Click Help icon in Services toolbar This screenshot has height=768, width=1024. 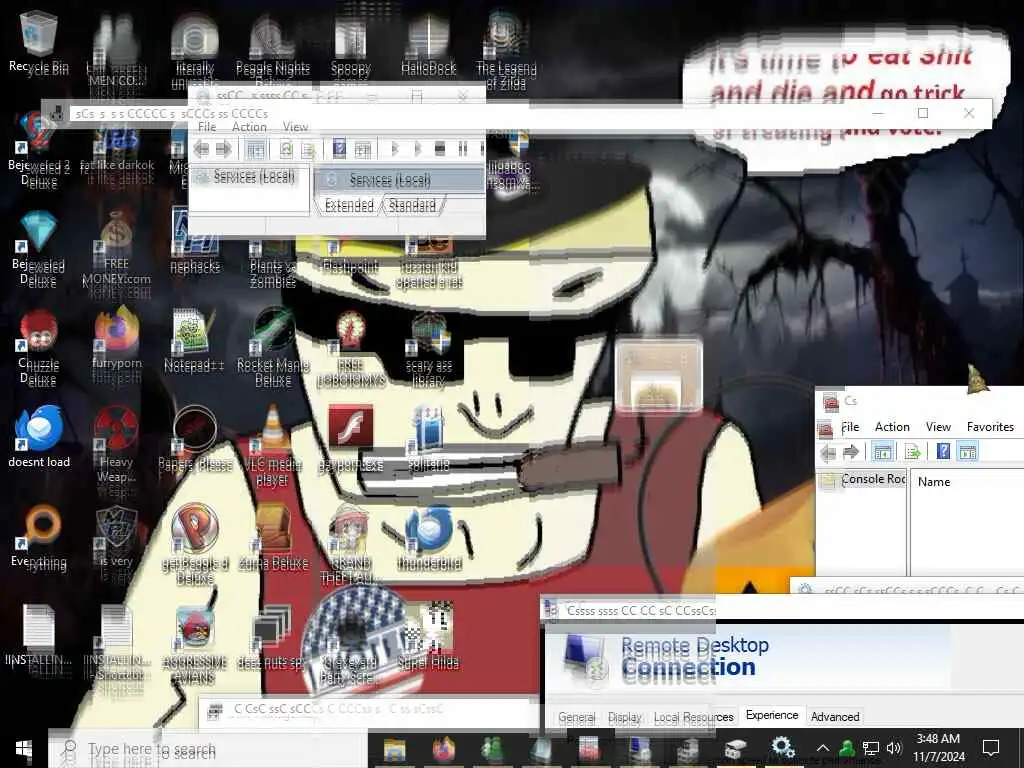coord(339,149)
